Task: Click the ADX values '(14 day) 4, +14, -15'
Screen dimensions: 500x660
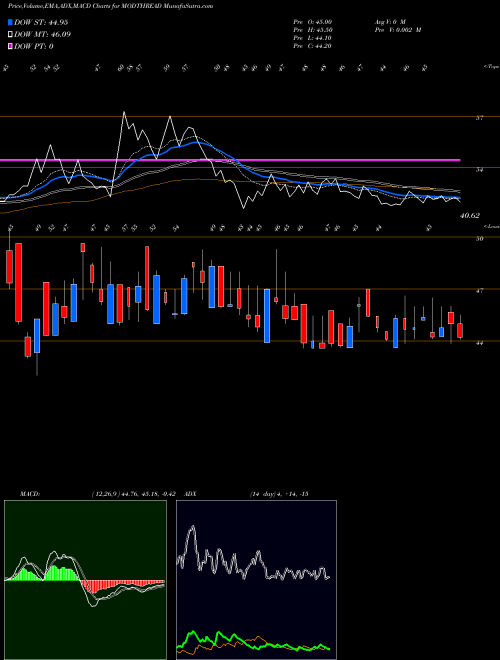Action: tap(279, 494)
